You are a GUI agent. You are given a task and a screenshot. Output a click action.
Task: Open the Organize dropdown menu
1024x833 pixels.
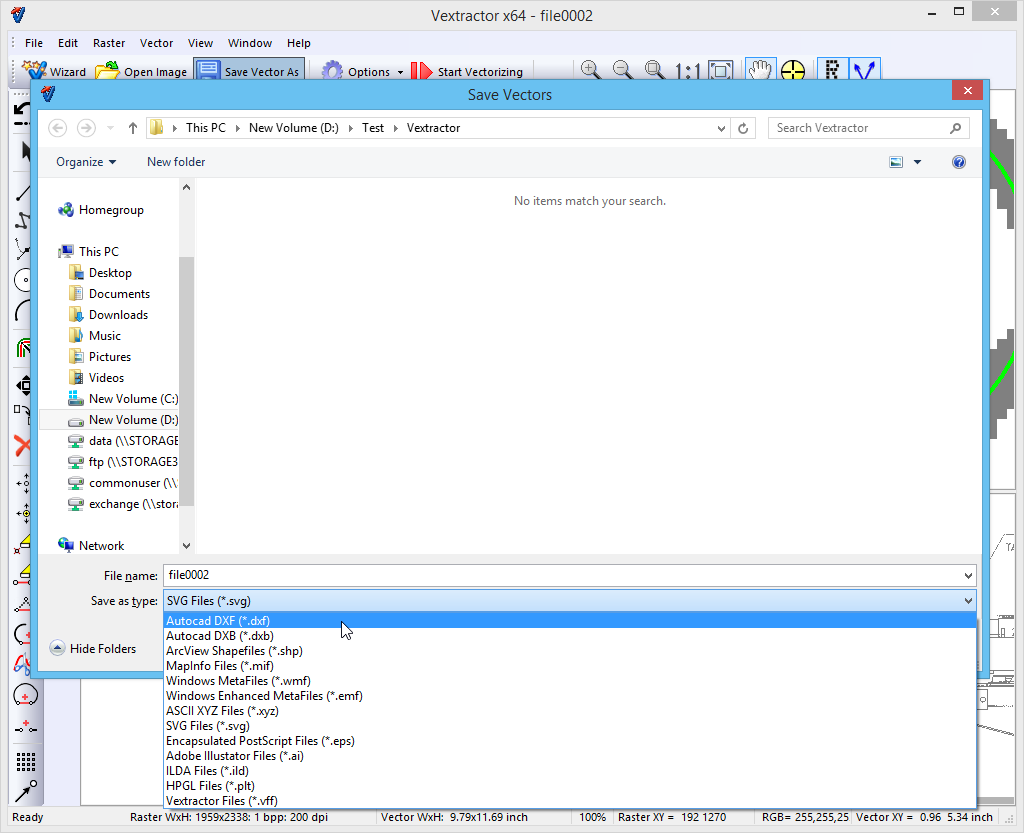[86, 162]
